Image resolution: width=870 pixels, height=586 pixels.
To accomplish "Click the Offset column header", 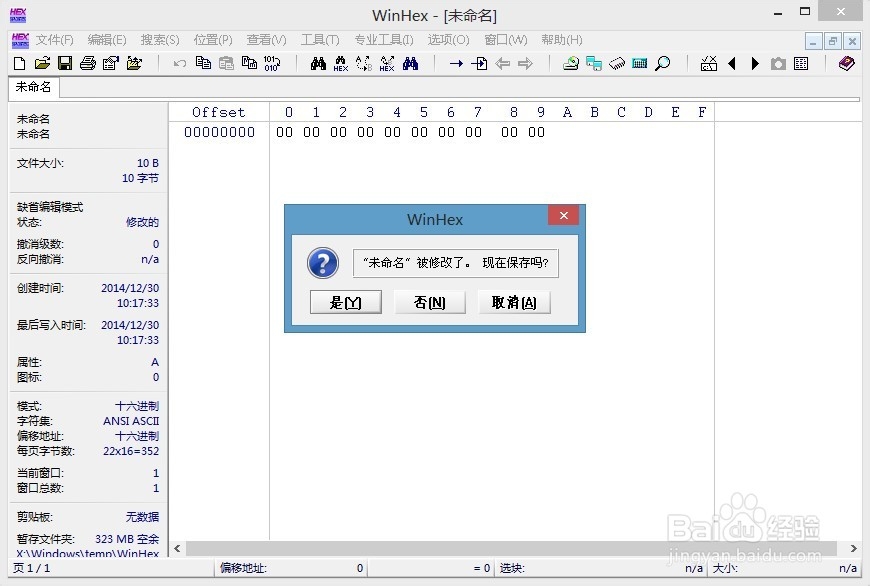I will tap(219, 113).
